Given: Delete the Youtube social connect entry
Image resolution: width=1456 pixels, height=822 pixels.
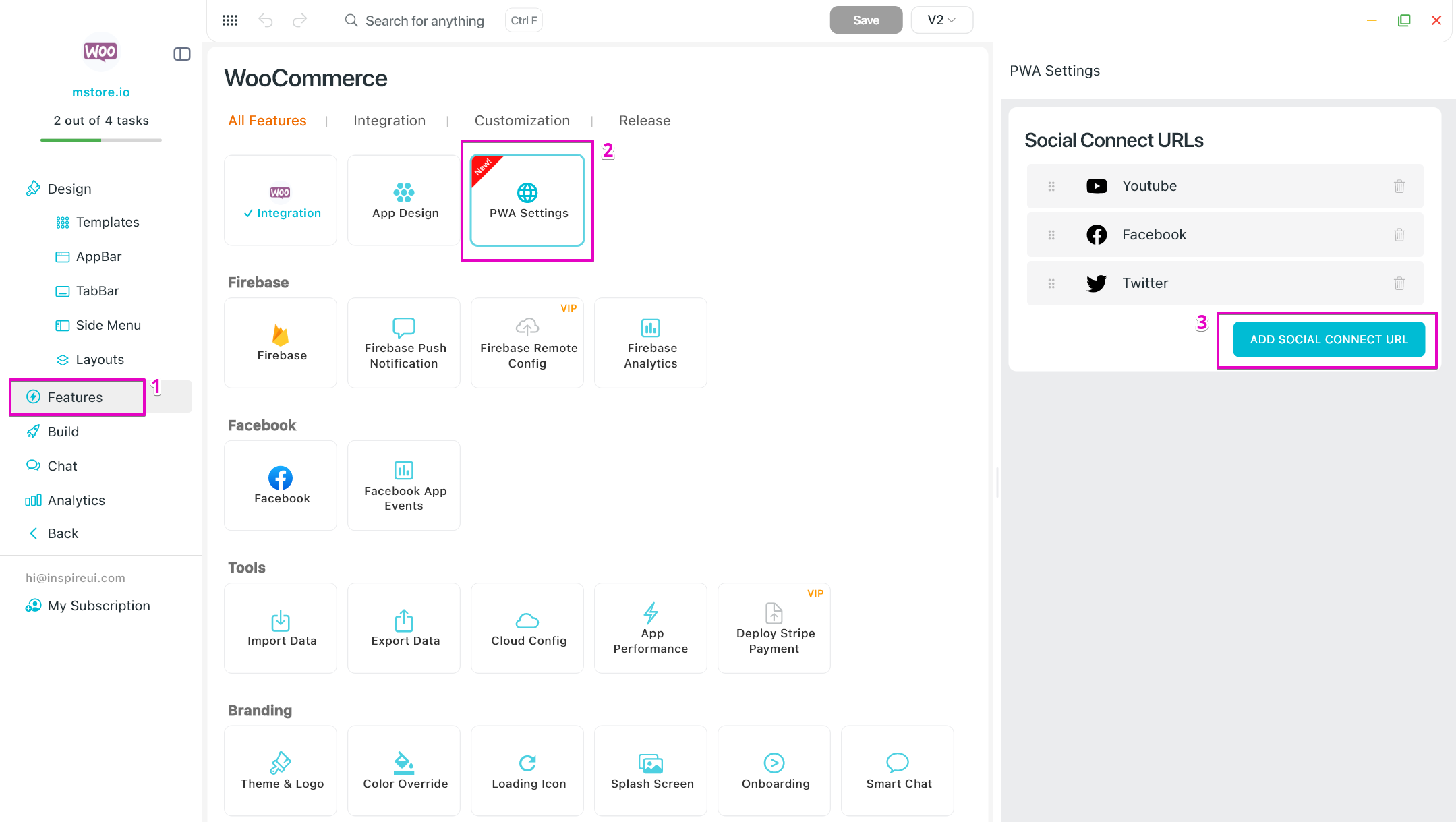Looking at the screenshot, I should pyautogui.click(x=1399, y=186).
